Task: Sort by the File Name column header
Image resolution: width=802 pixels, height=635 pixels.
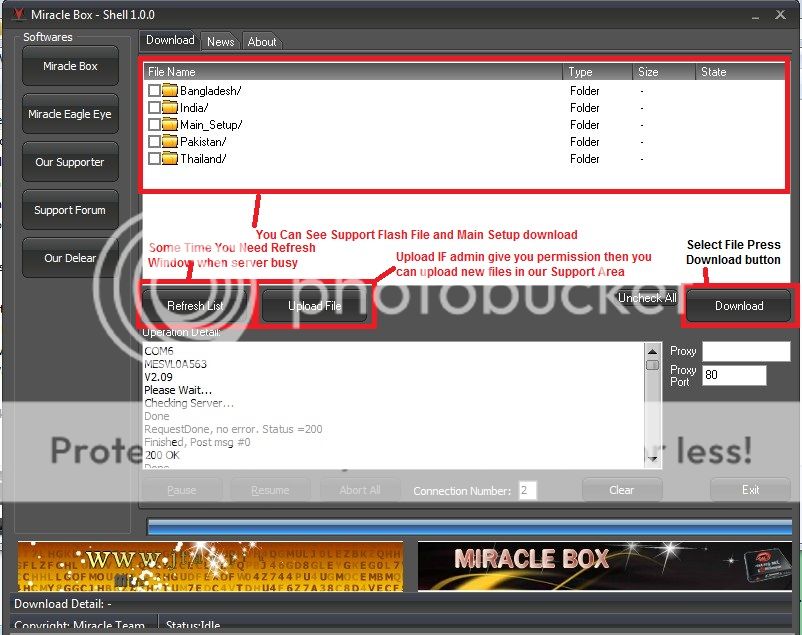Action: (353, 72)
